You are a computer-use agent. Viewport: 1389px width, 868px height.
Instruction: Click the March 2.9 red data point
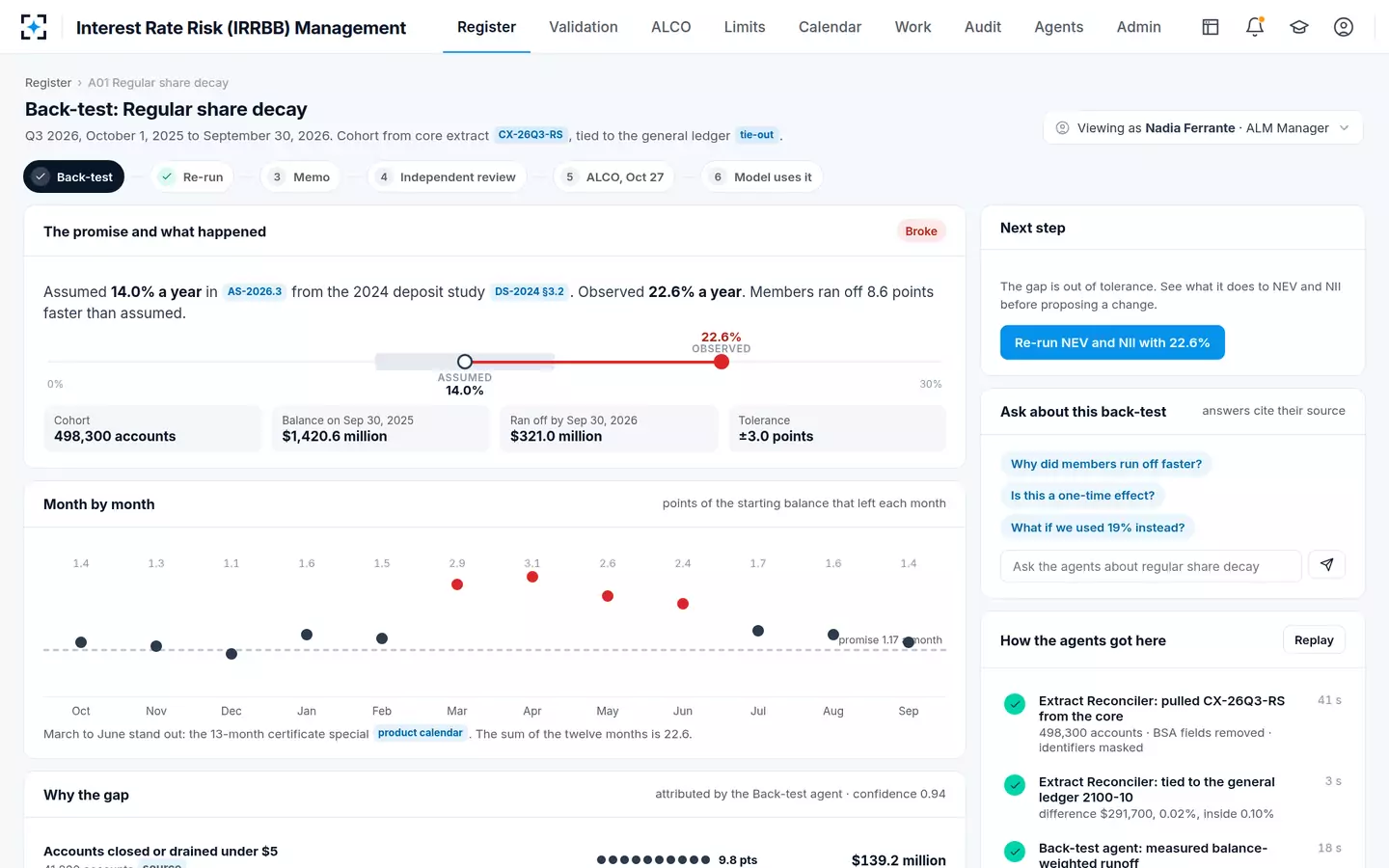click(x=457, y=584)
